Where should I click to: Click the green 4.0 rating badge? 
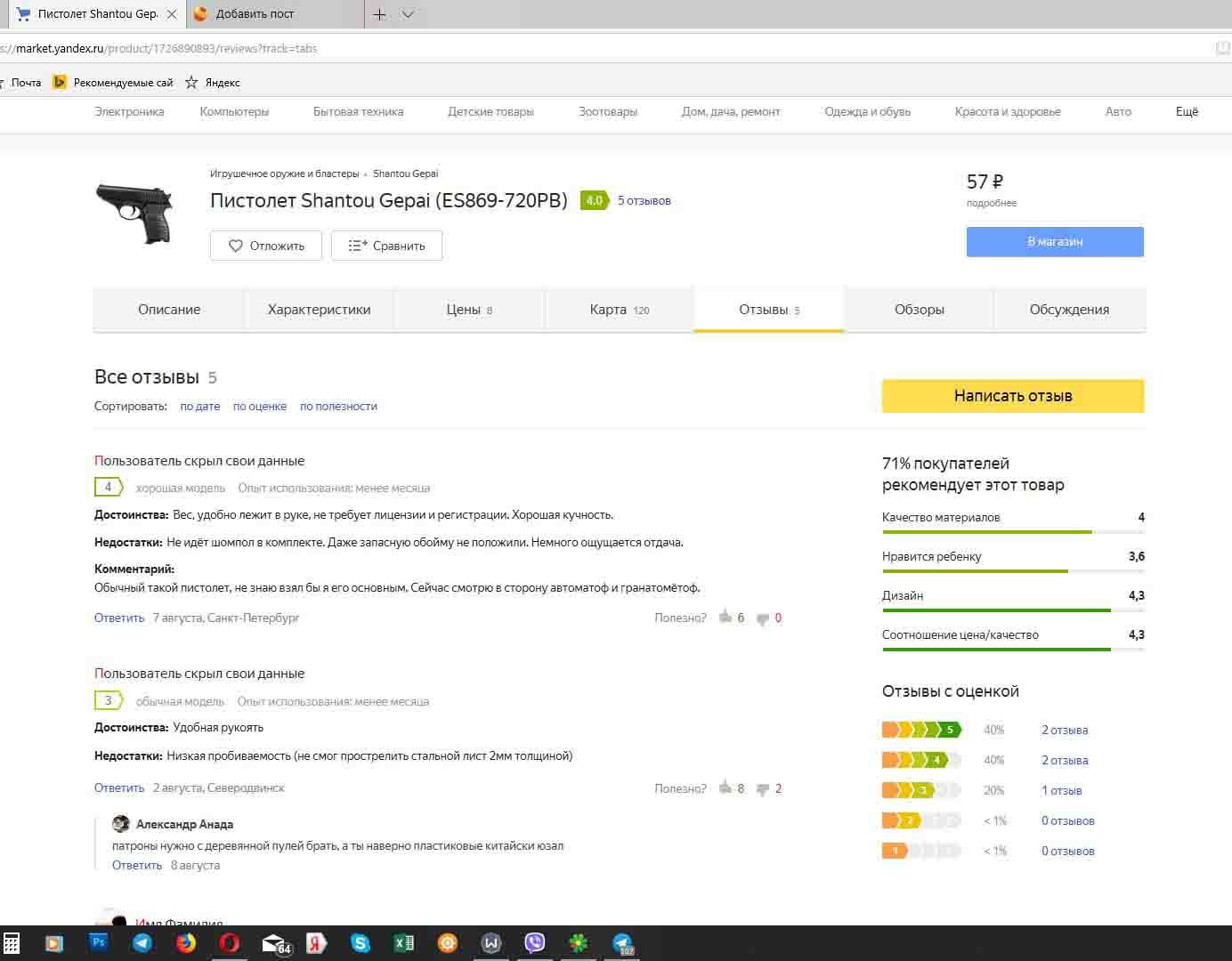pyautogui.click(x=594, y=201)
